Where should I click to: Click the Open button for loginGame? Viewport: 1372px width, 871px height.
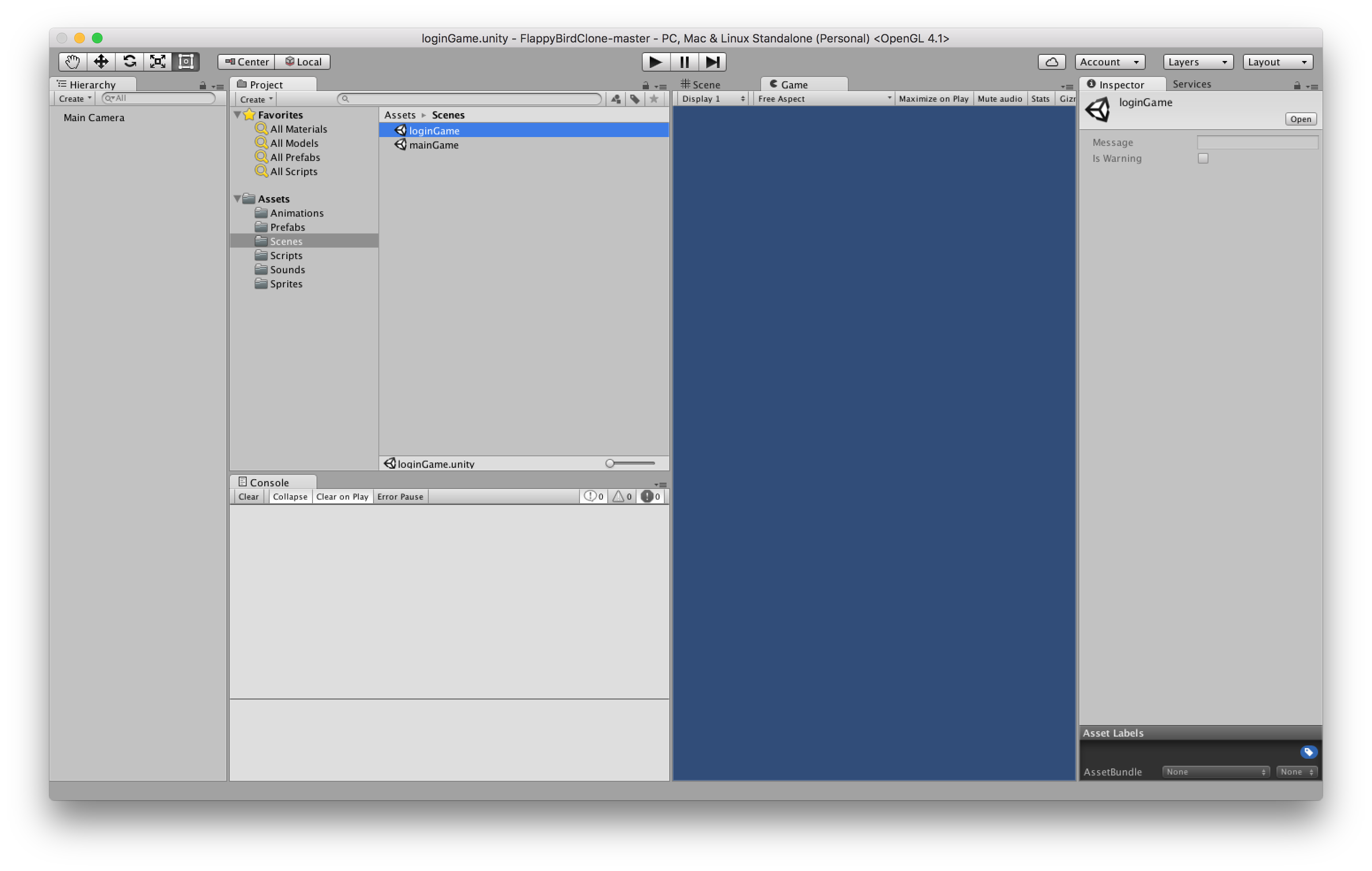tap(1300, 119)
